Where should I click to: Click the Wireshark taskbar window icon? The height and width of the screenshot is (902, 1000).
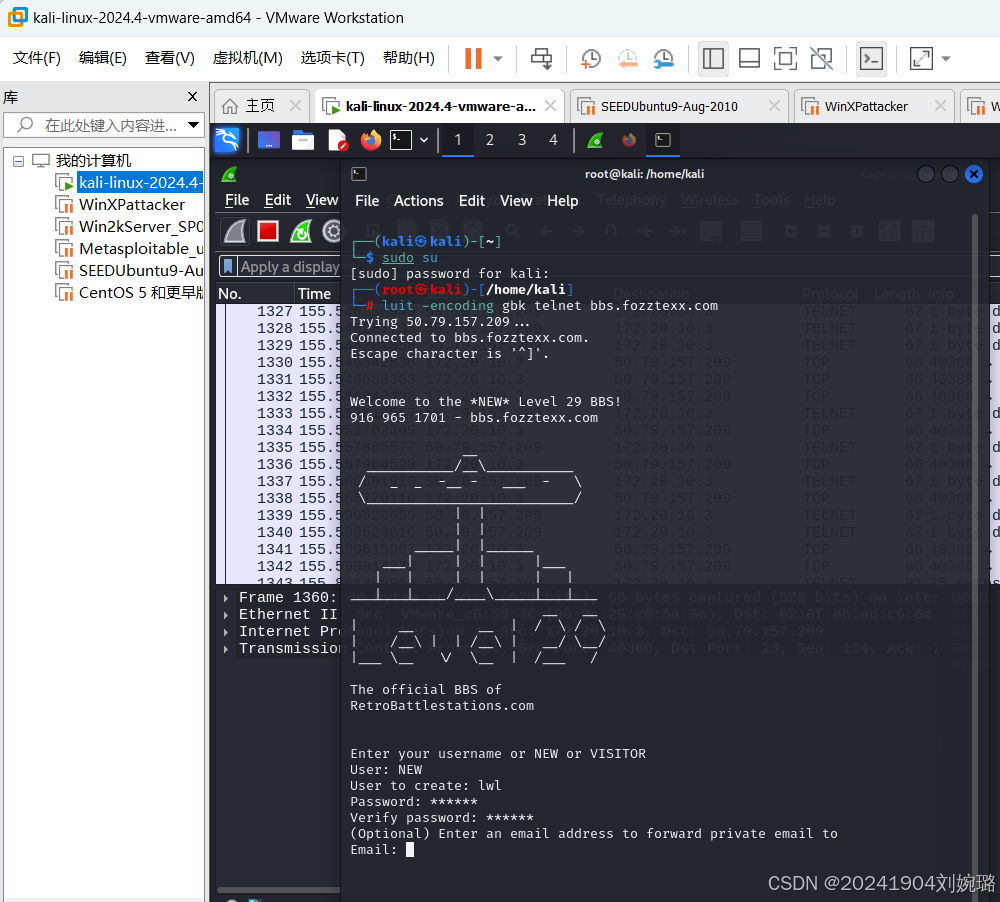595,140
